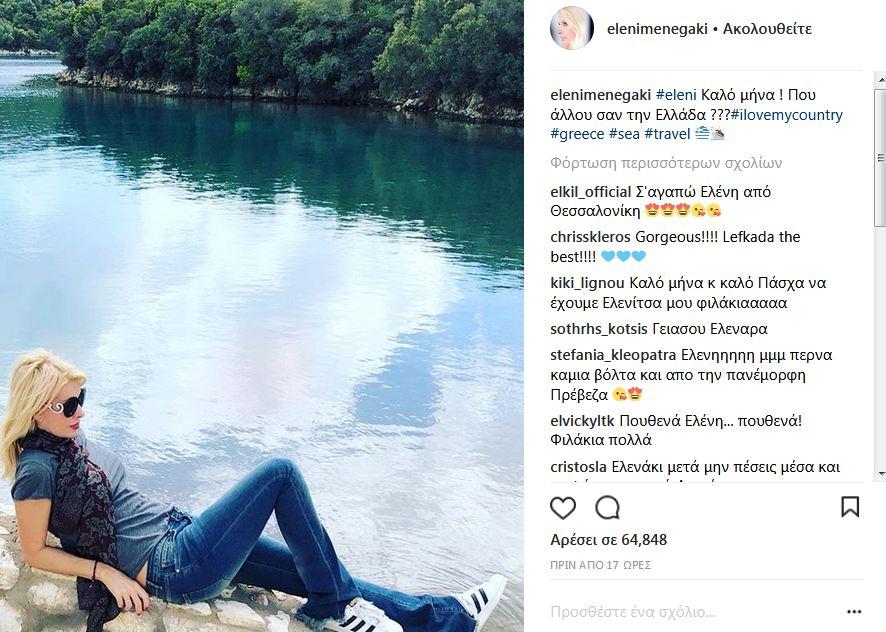Open the #sea hashtag link

pos(624,135)
